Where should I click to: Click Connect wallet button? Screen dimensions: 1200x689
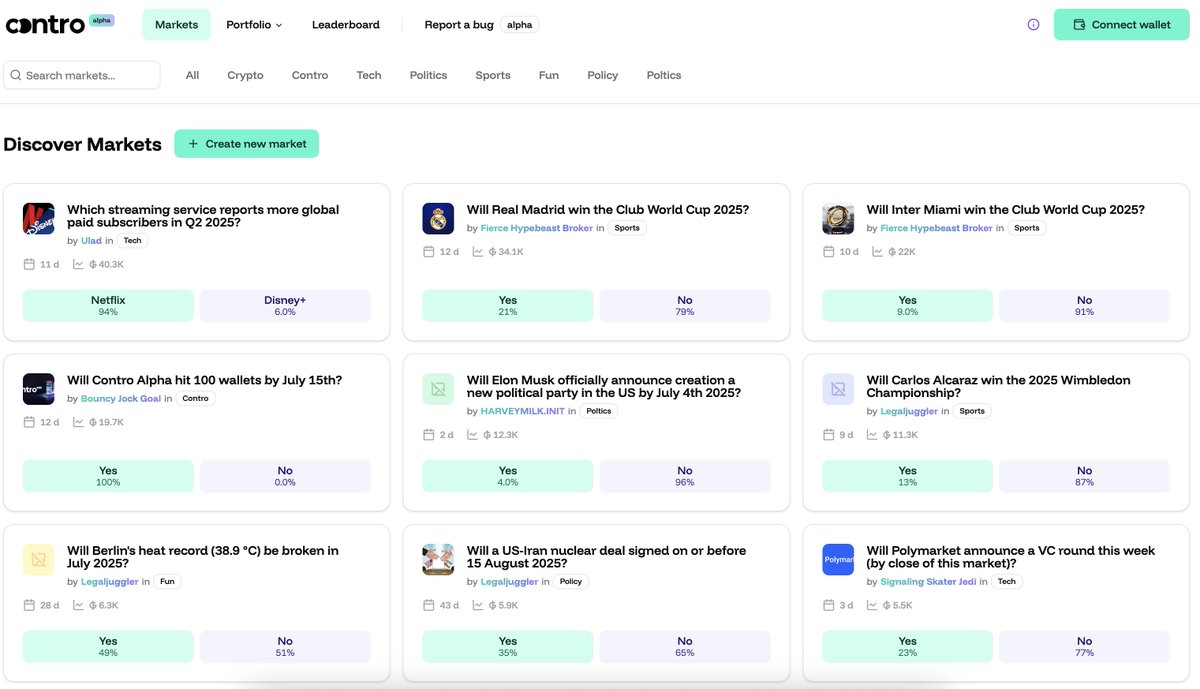click(1121, 25)
